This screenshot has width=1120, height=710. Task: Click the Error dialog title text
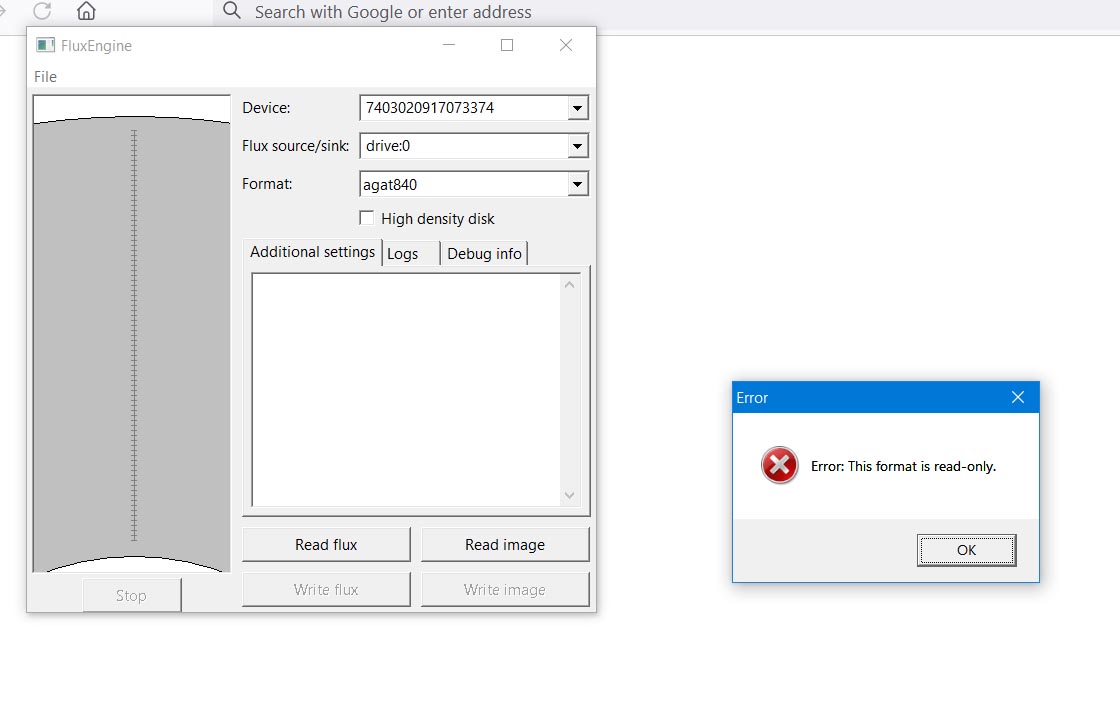coord(752,398)
